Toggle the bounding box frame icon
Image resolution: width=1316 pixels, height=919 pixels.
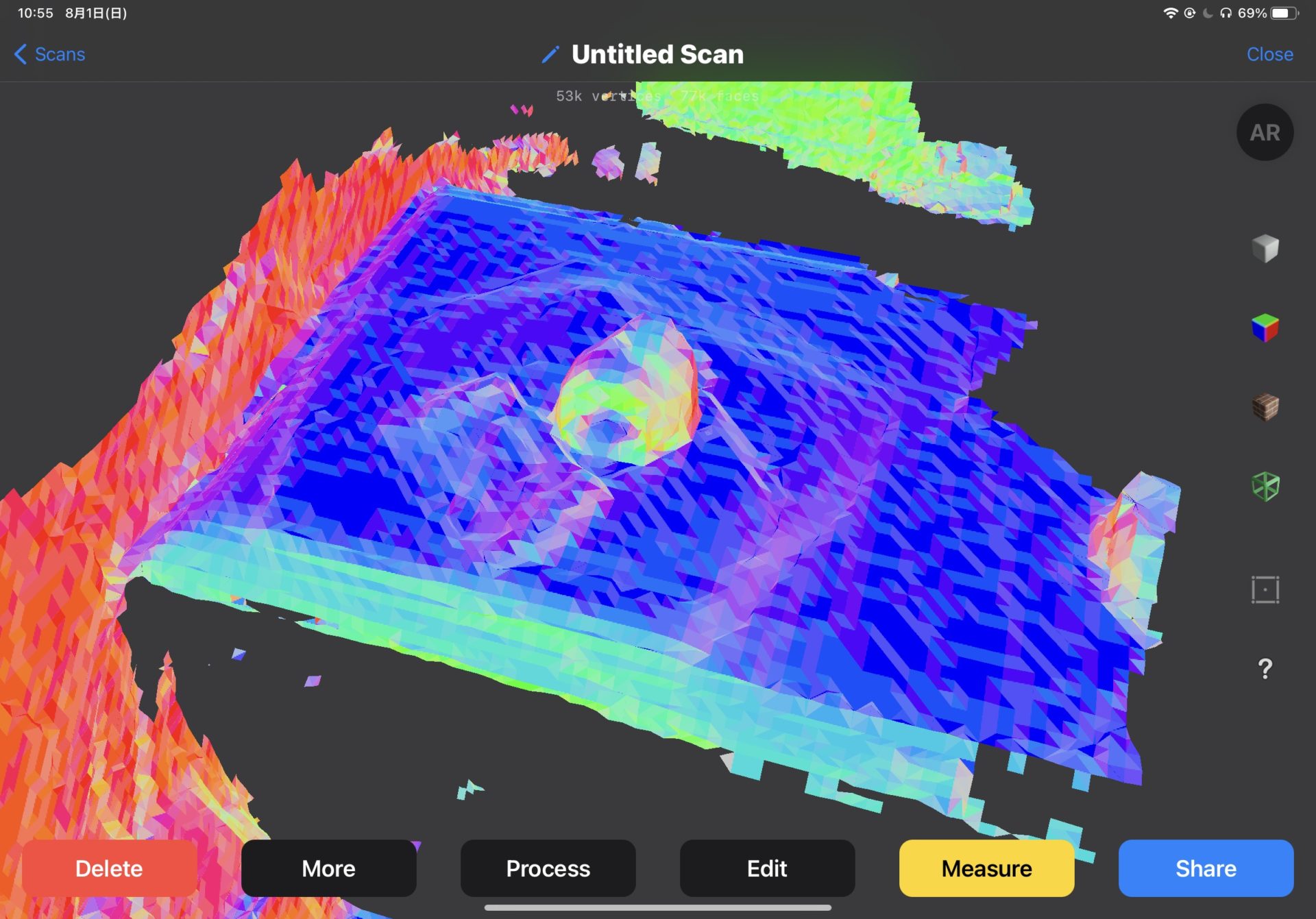(x=1265, y=589)
